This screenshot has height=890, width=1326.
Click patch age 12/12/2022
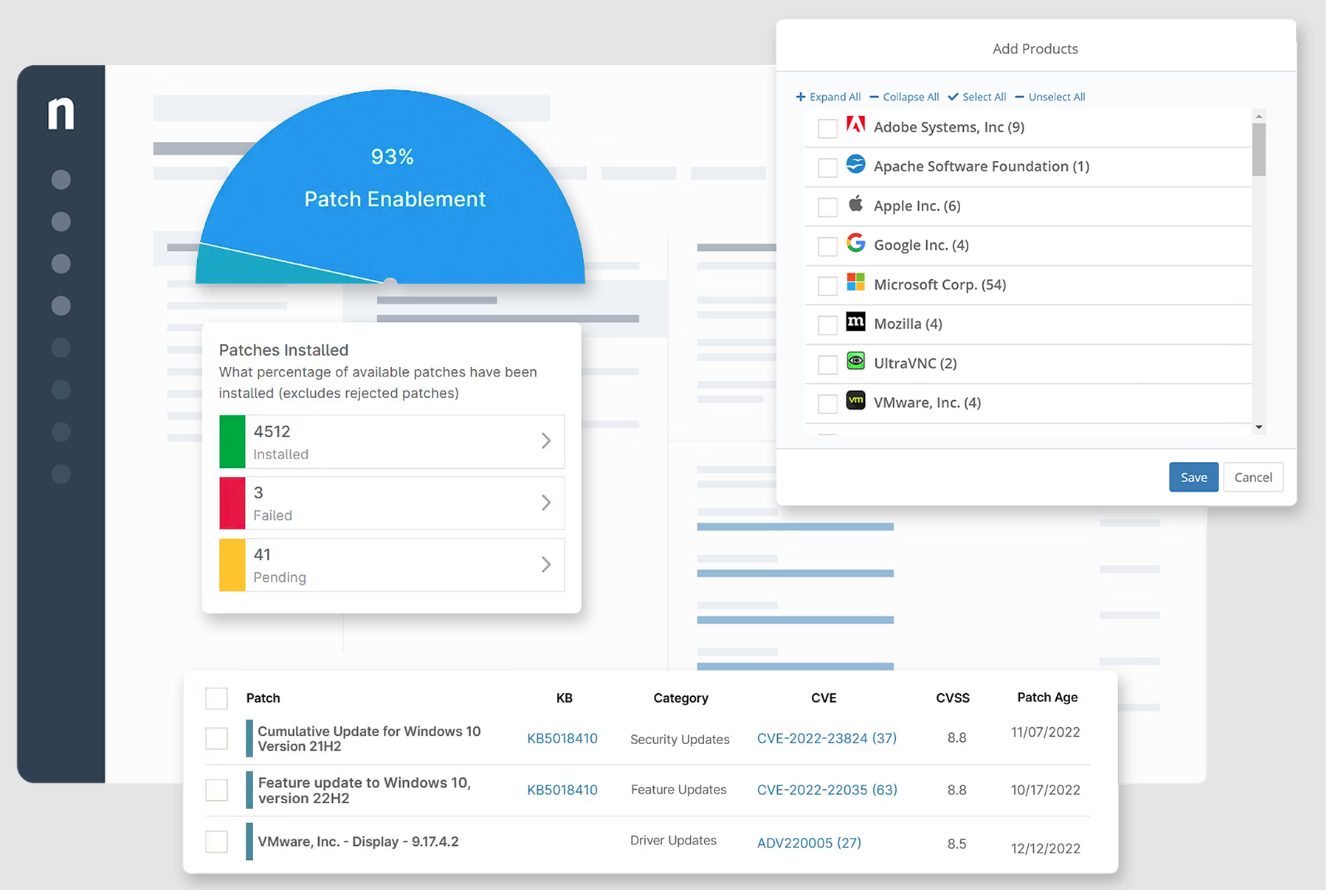(x=1046, y=848)
